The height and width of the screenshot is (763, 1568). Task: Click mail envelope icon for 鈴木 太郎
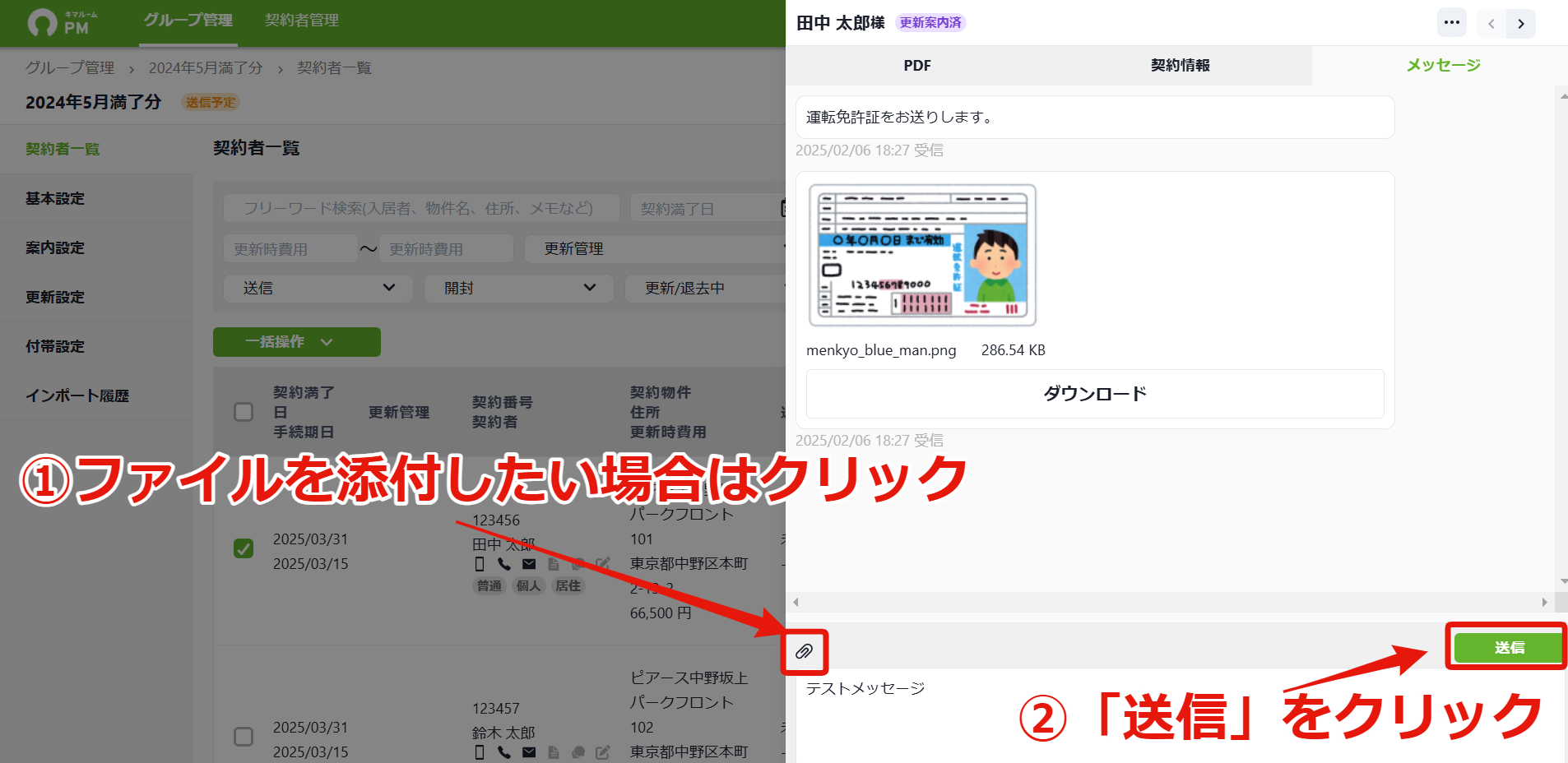coord(529,752)
